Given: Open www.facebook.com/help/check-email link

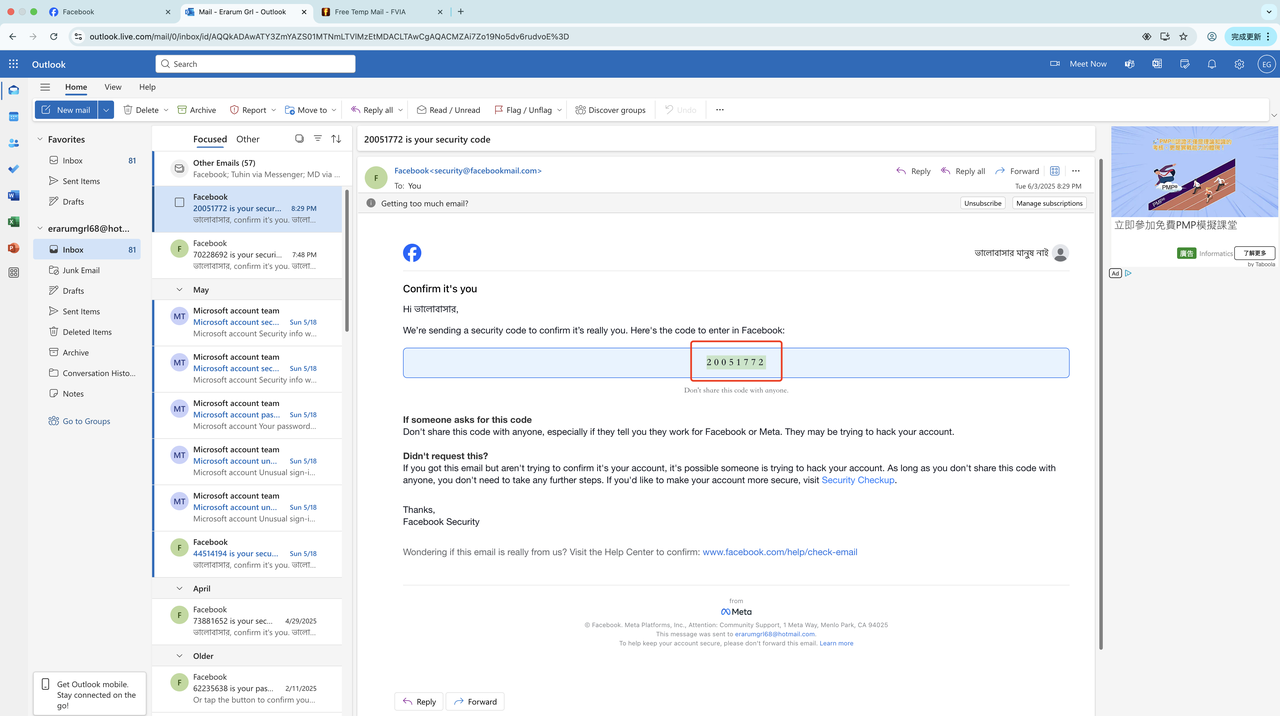Looking at the screenshot, I should (x=780, y=552).
